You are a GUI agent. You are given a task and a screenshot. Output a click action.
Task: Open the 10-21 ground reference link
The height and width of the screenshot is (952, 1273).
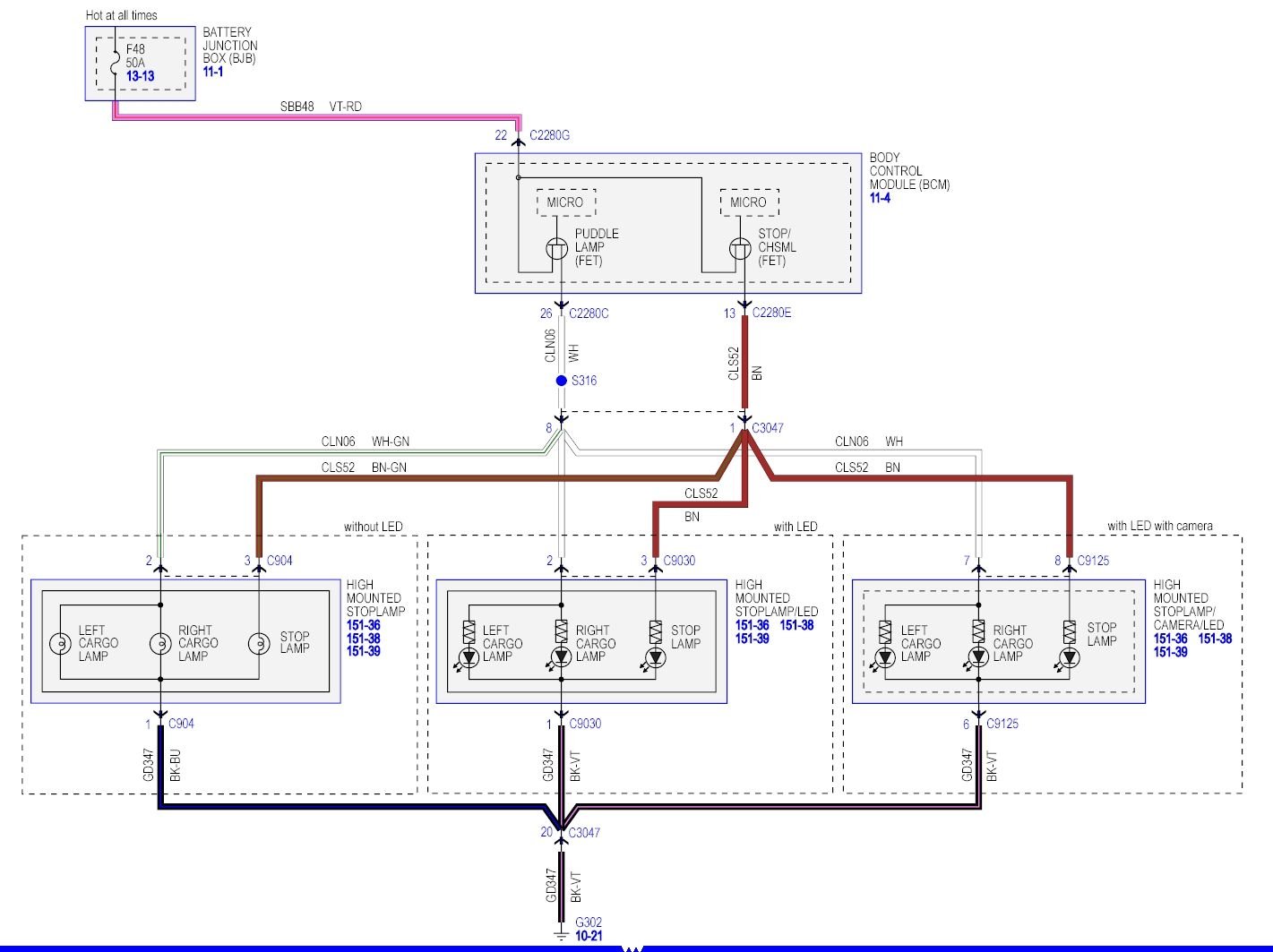[x=589, y=936]
